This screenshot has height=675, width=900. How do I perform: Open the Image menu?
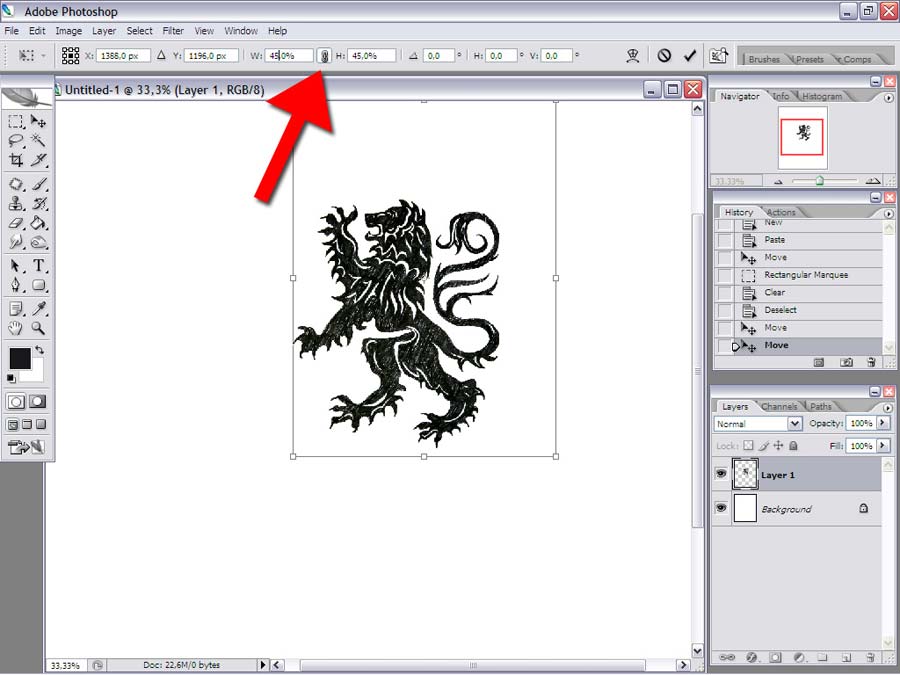[x=68, y=31]
